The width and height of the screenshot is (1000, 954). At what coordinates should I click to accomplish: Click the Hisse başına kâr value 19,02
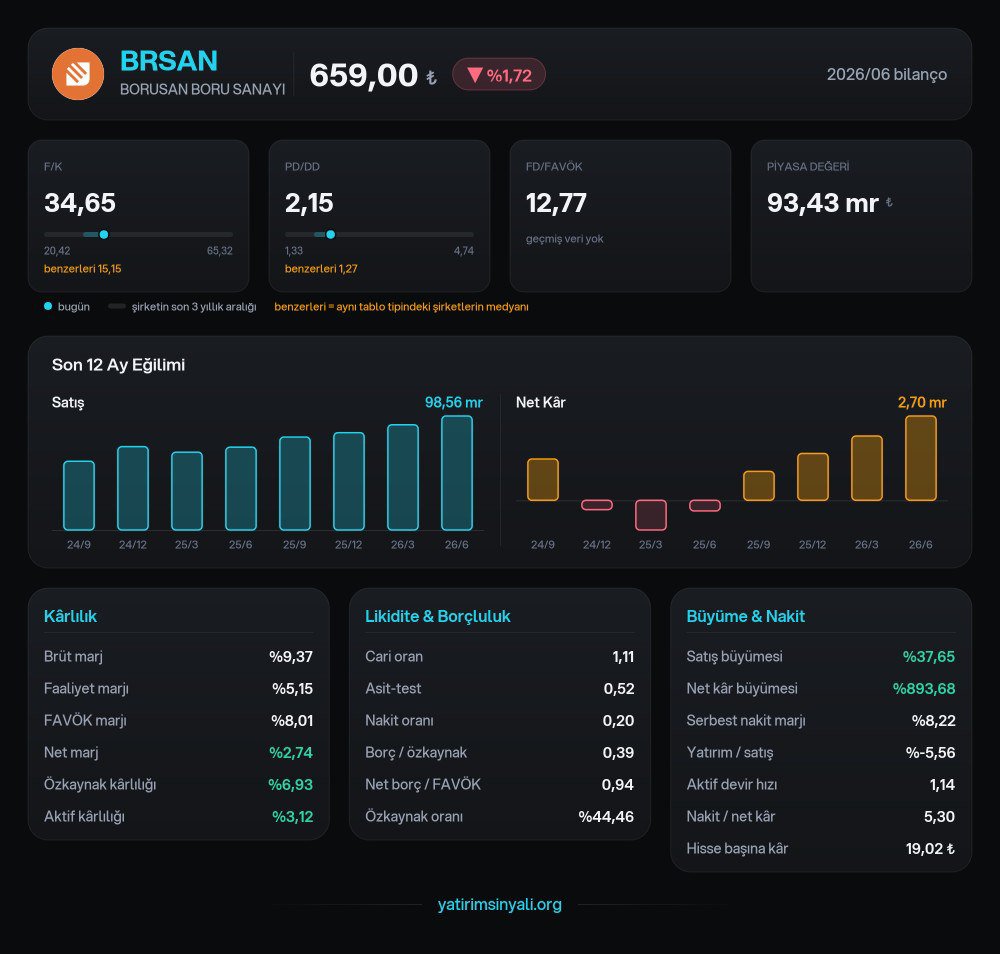[930, 849]
